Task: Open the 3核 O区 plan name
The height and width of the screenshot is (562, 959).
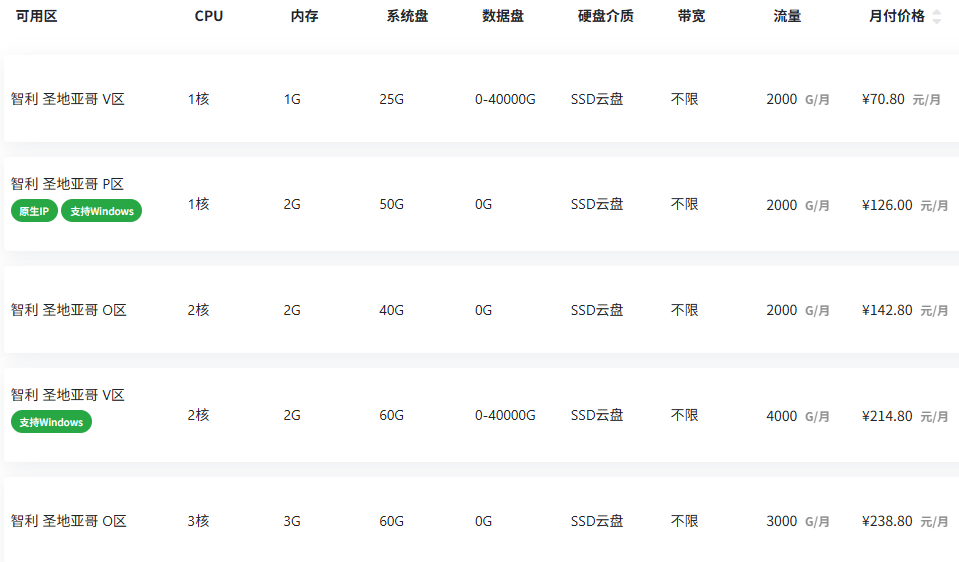Action: click(69, 521)
